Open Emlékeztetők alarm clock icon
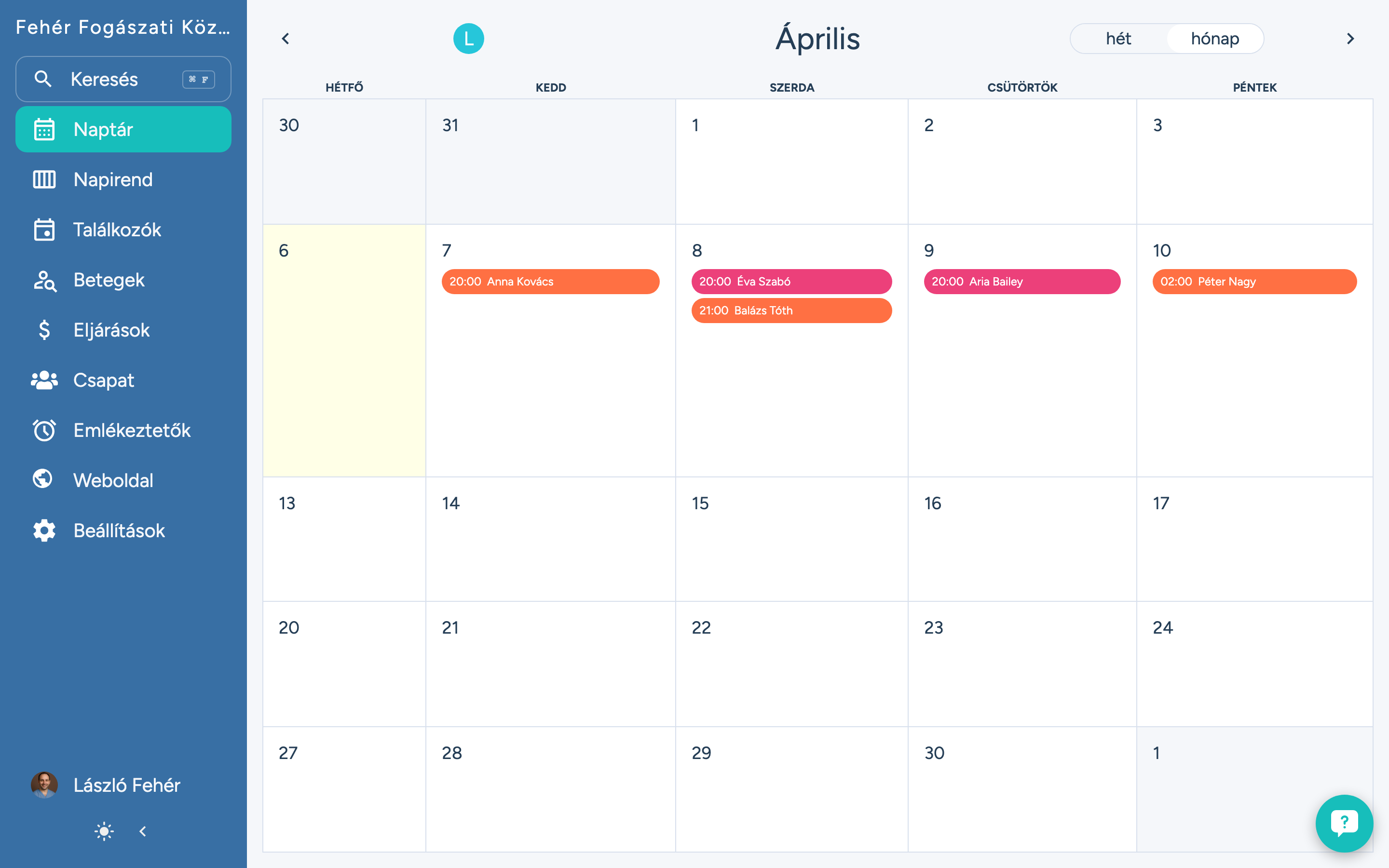The image size is (1389, 868). coord(44,431)
